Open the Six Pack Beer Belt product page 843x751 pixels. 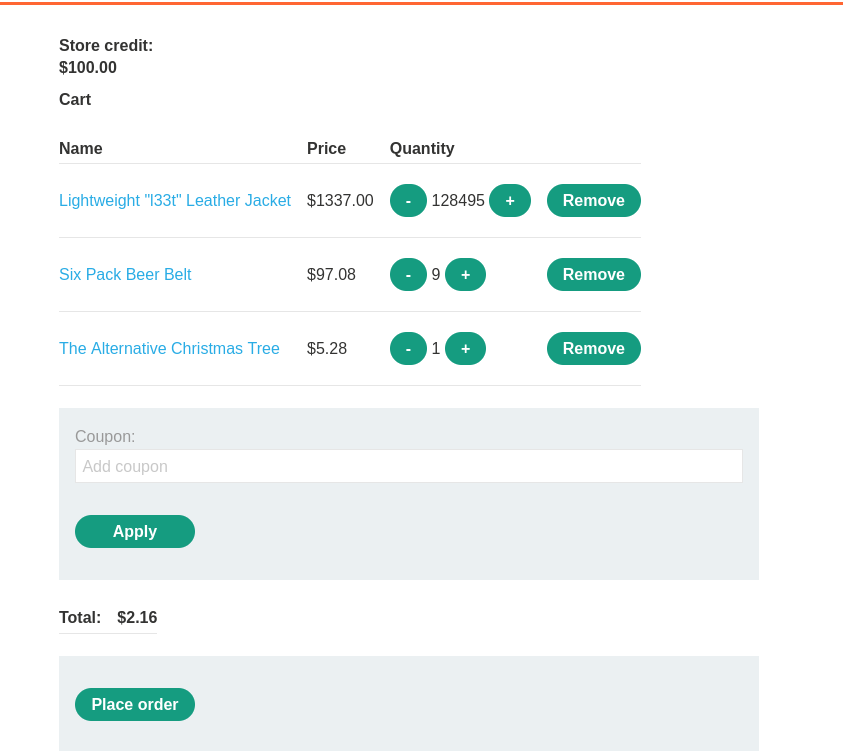125,275
